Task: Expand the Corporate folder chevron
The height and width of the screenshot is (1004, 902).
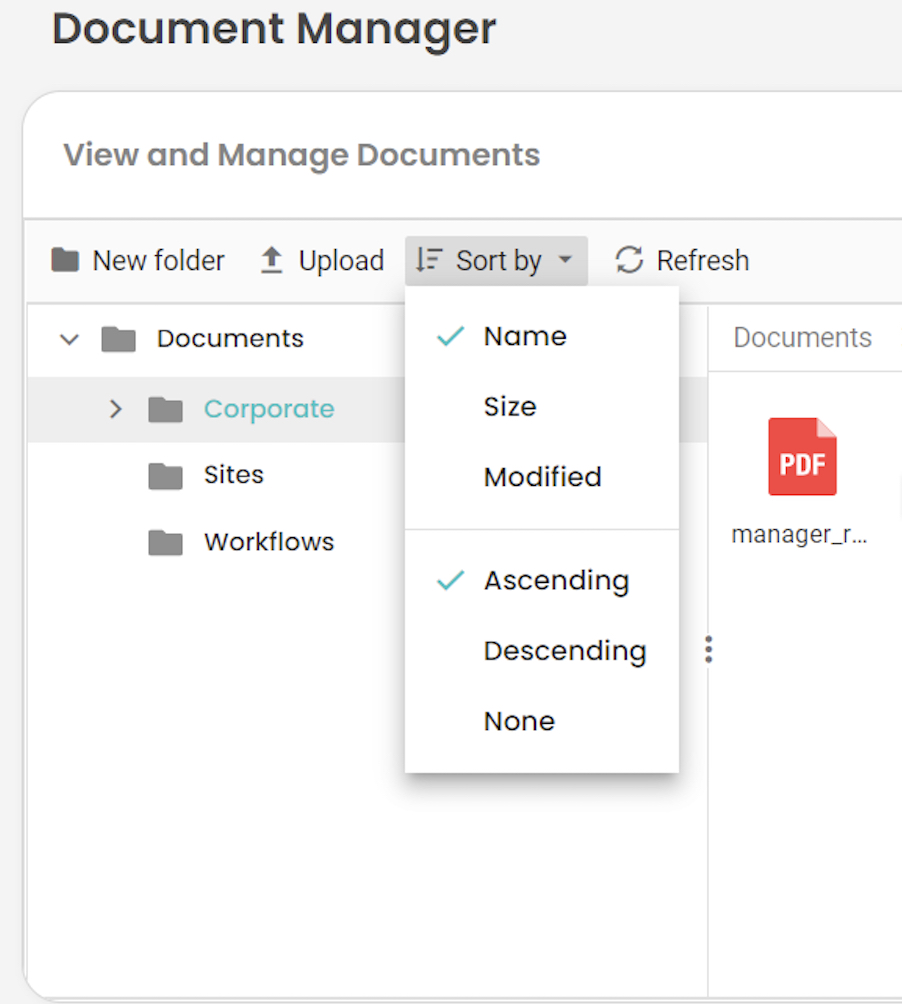Action: pos(116,409)
